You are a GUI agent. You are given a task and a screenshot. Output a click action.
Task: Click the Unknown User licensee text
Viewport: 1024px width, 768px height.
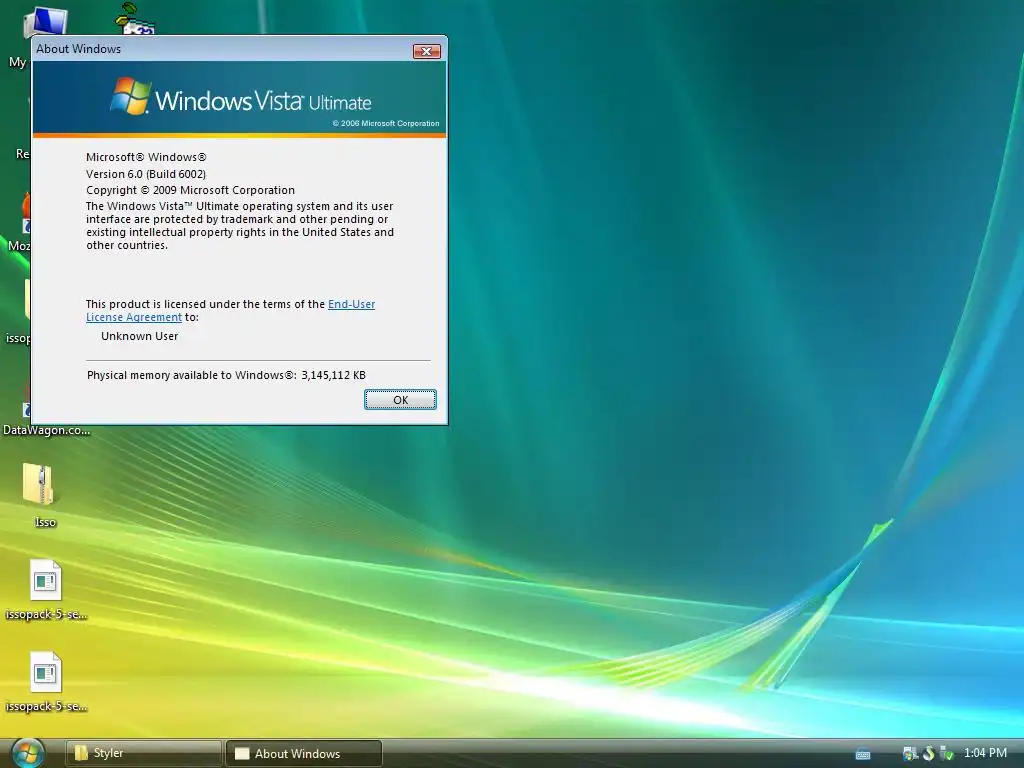139,336
